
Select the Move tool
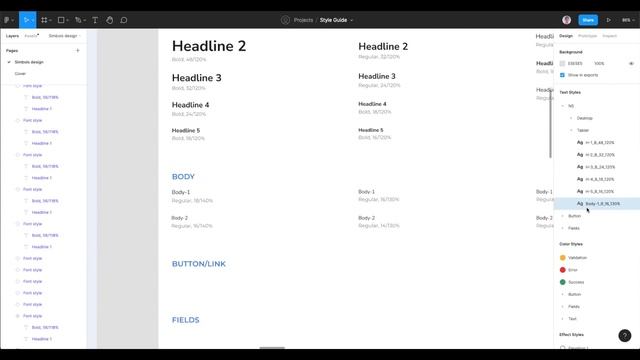click(x=26, y=20)
